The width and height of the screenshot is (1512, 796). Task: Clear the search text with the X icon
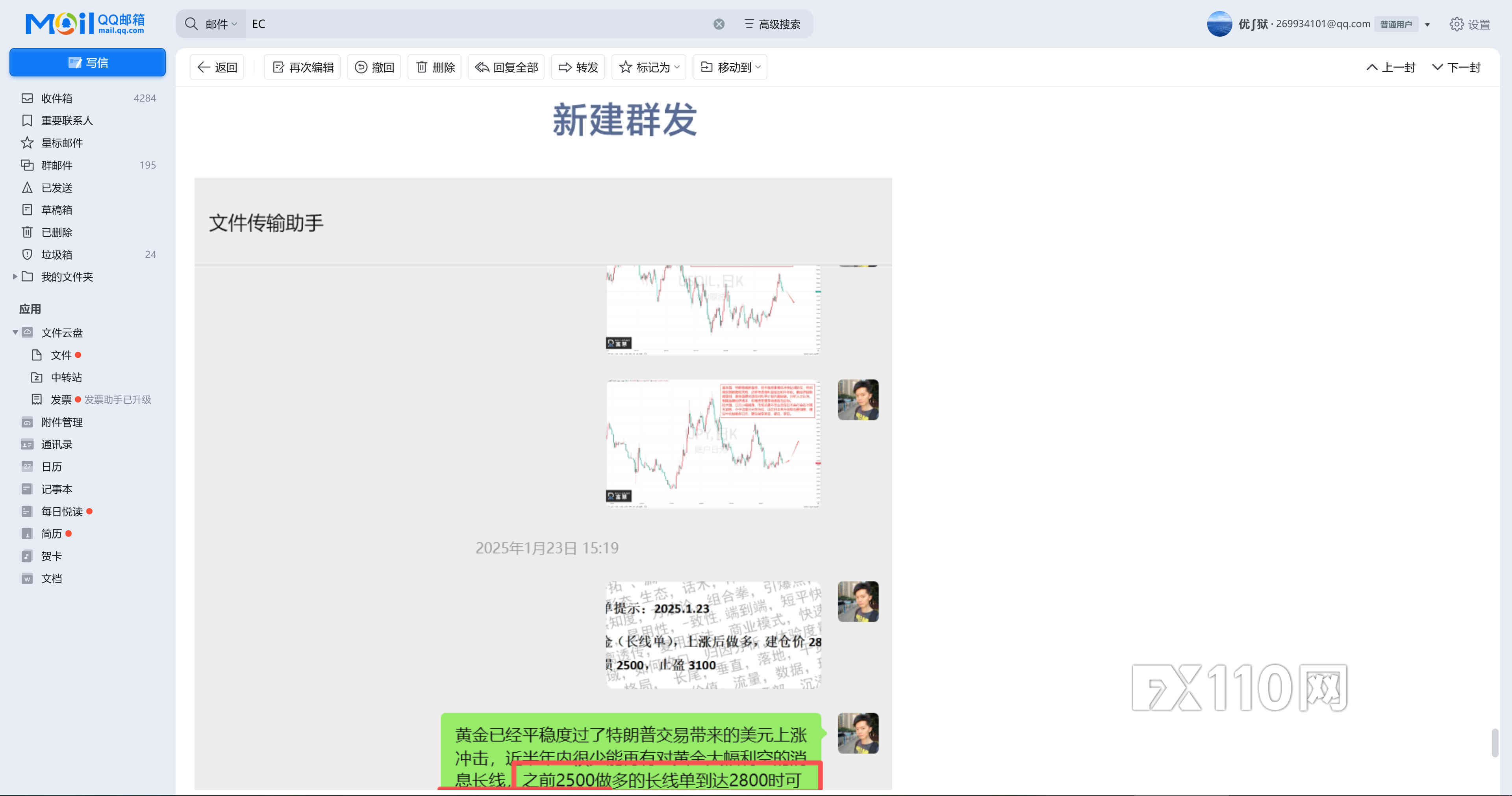[x=719, y=24]
